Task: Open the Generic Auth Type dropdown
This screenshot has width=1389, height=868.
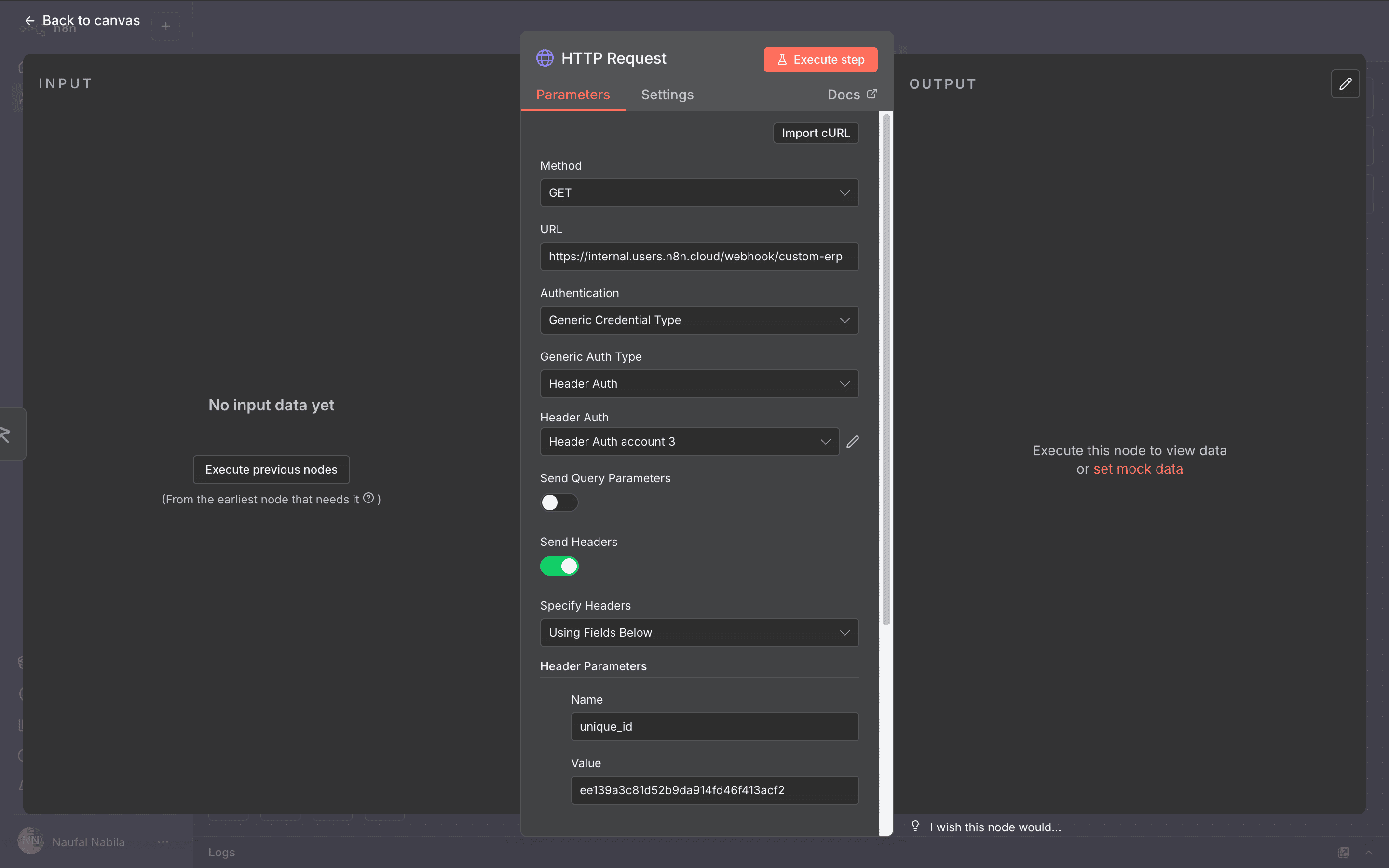Action: pyautogui.click(x=699, y=384)
